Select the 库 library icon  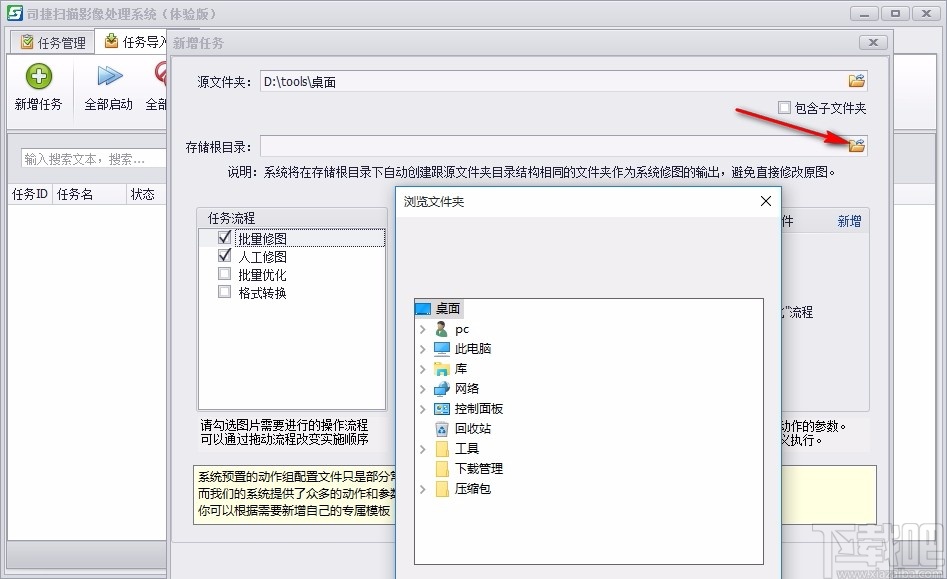click(x=441, y=369)
